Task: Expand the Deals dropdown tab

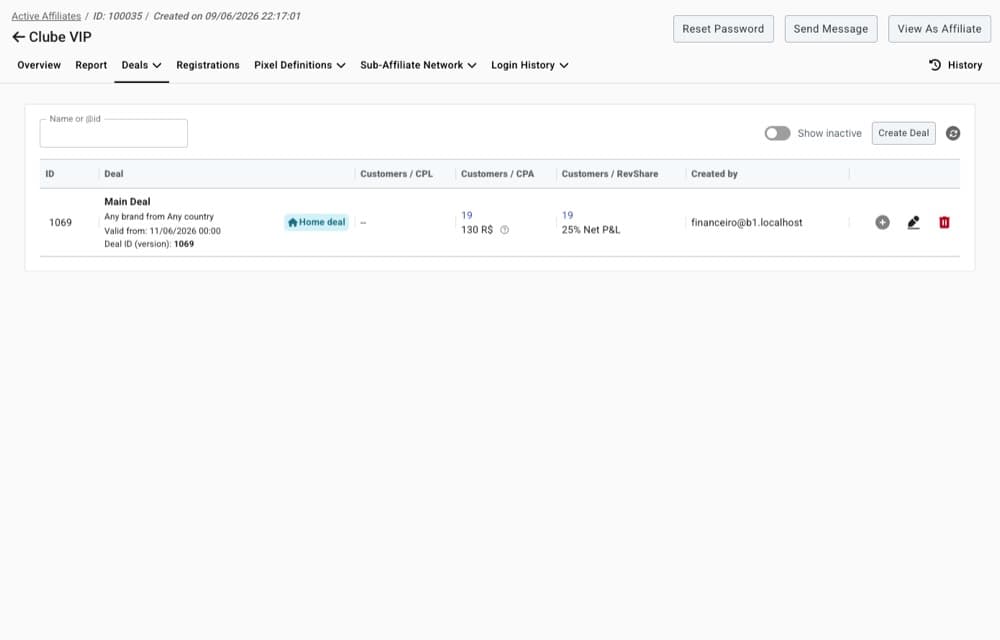Action: [142, 65]
